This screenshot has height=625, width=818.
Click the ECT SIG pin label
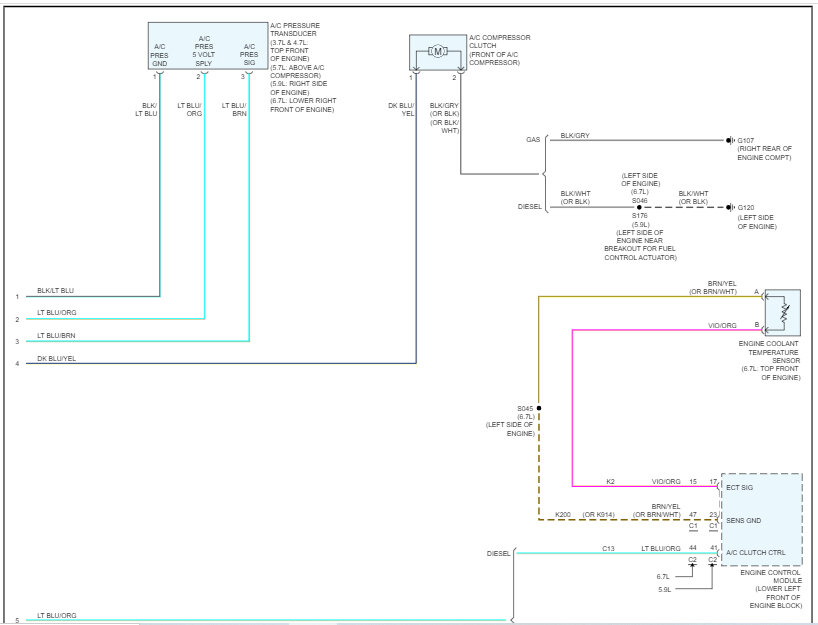click(739, 487)
